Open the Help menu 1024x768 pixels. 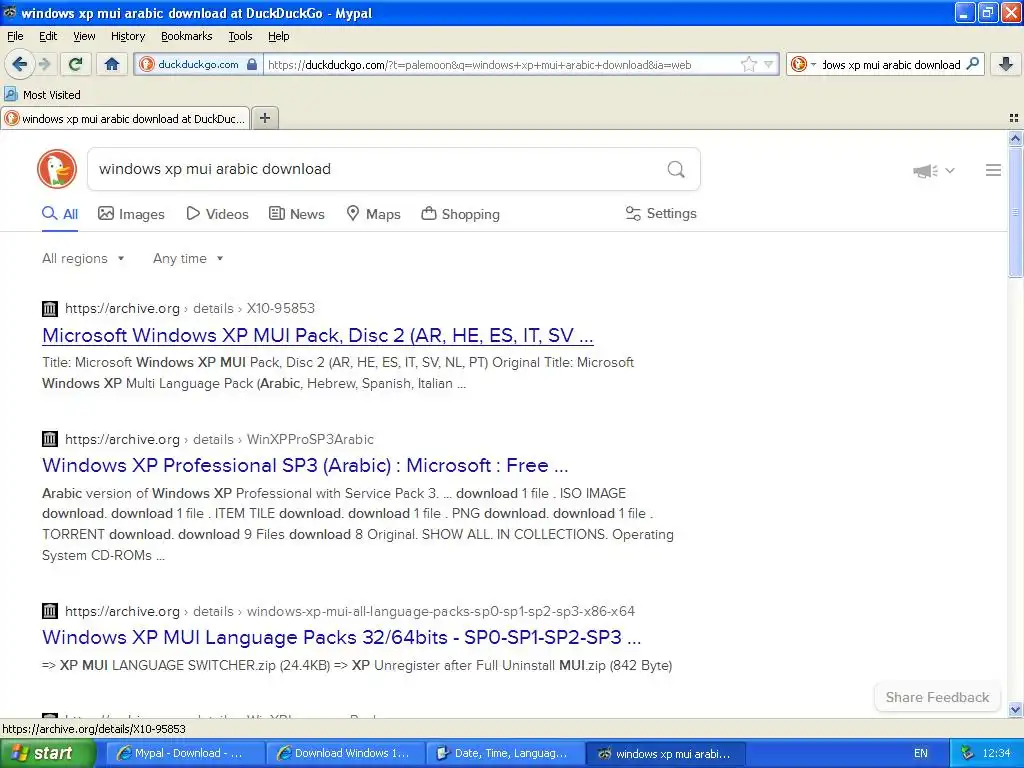click(x=278, y=36)
